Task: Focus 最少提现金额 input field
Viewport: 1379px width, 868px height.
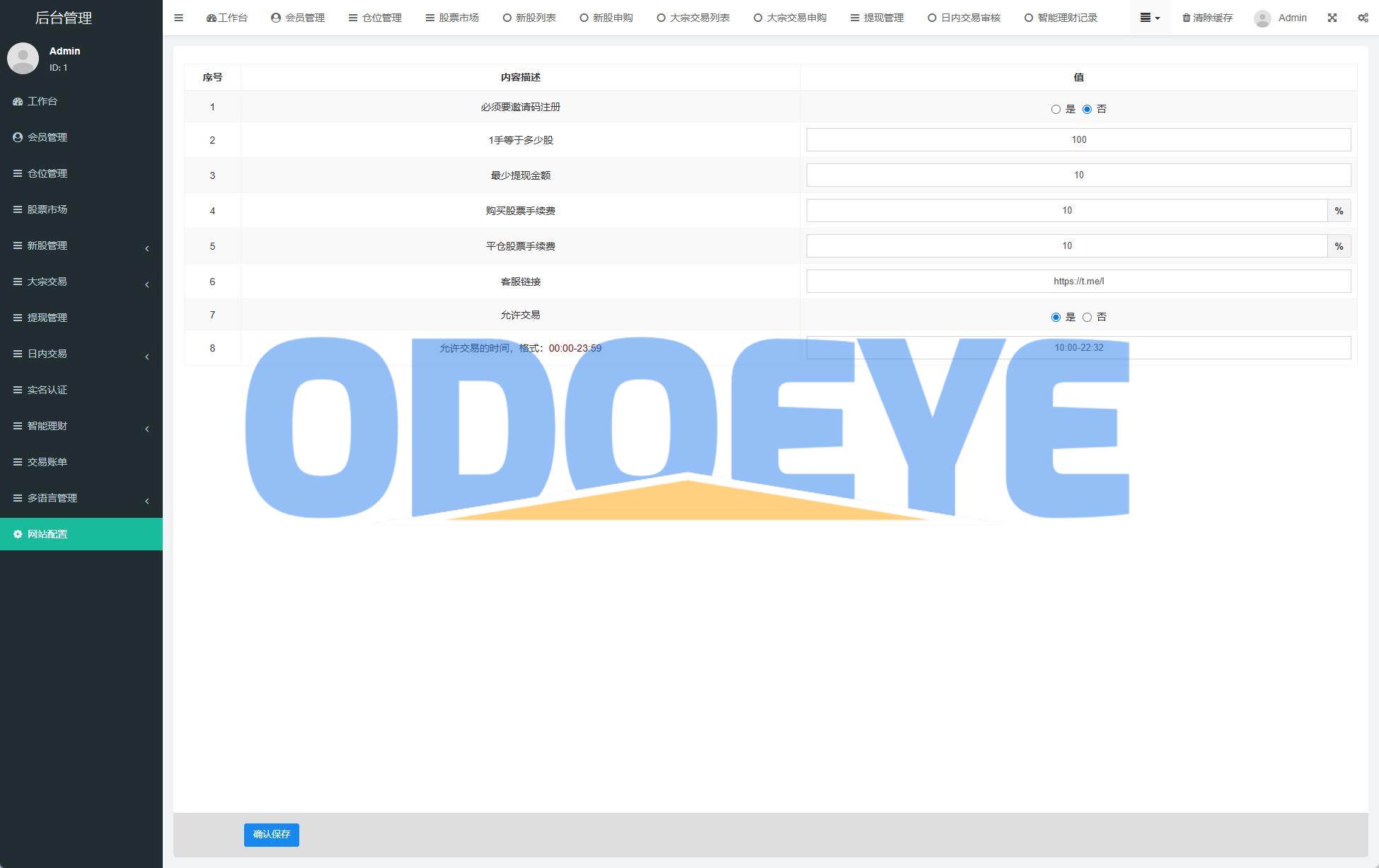Action: pyautogui.click(x=1078, y=175)
